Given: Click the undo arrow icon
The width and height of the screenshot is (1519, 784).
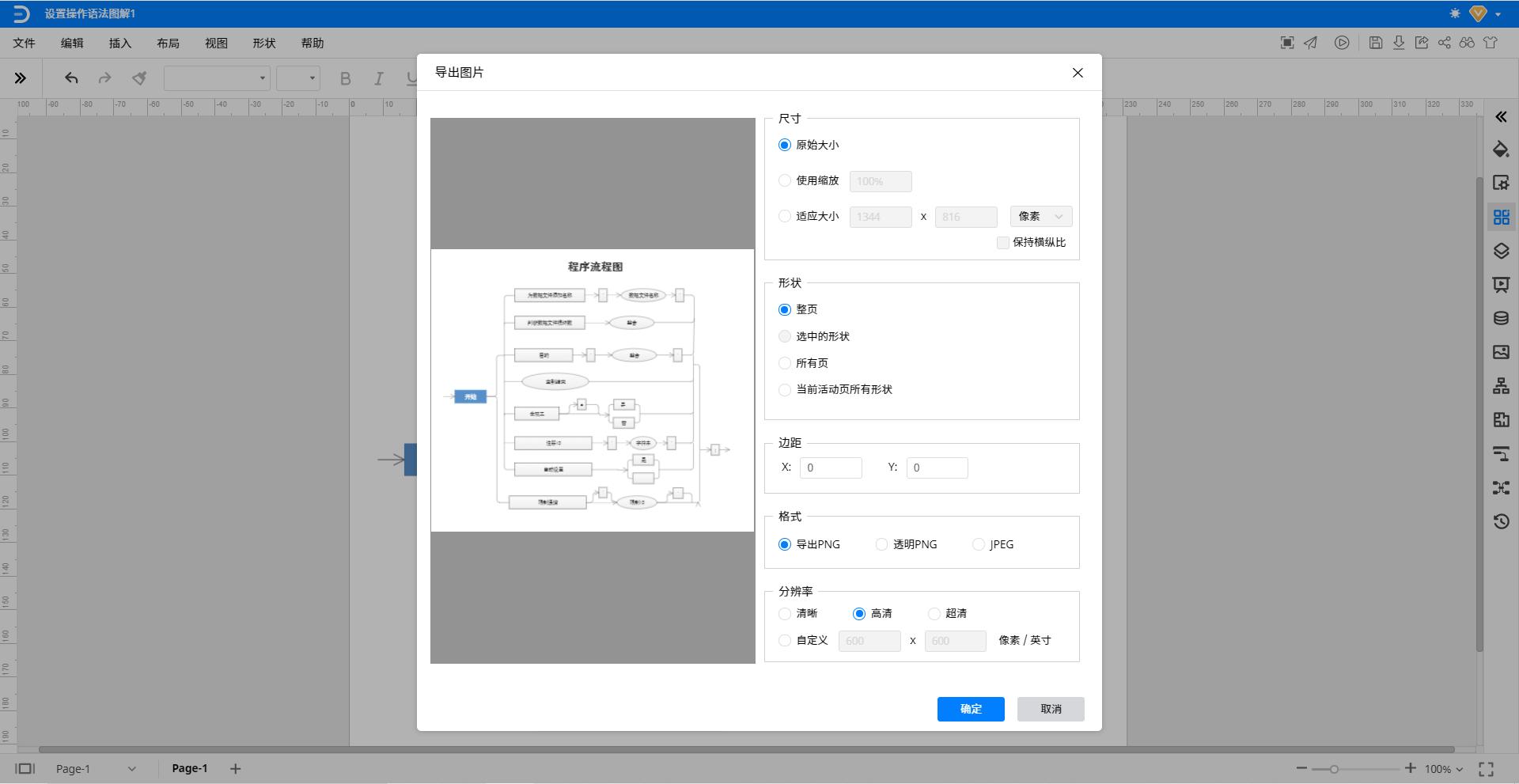Looking at the screenshot, I should click(70, 78).
